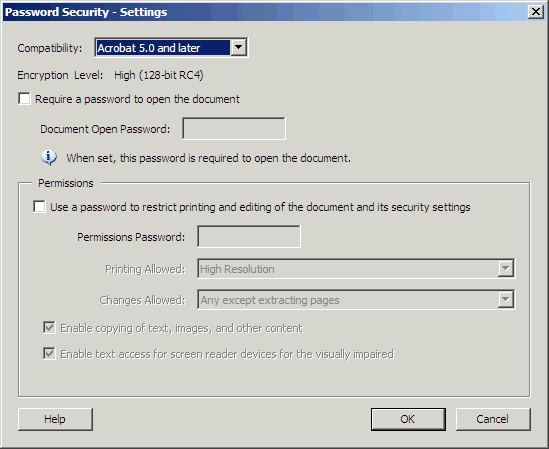Click the High Resolution printing value
Viewport: 549px width, 449px height.
coord(237,269)
